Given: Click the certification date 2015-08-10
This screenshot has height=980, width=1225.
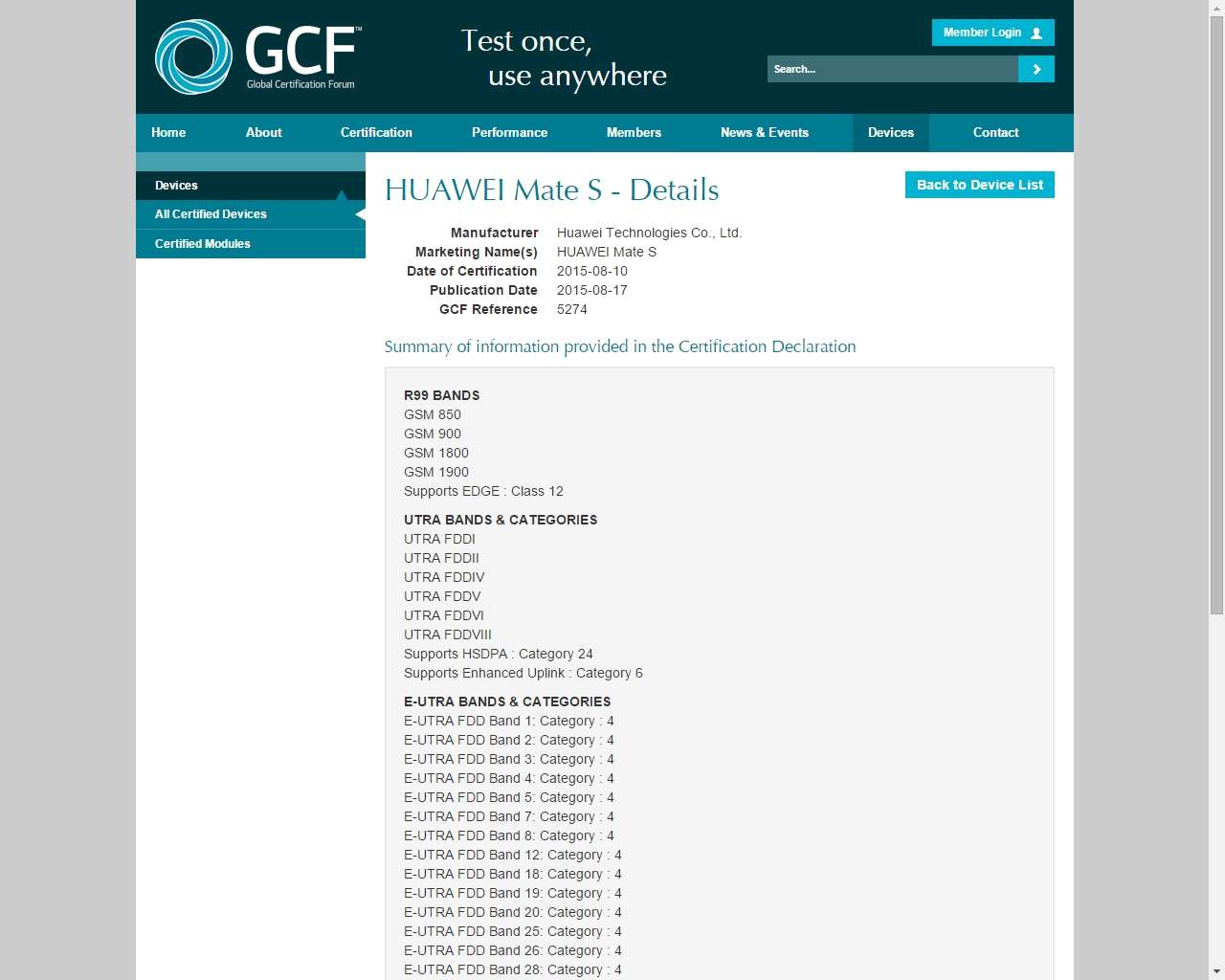Looking at the screenshot, I should 592,271.
